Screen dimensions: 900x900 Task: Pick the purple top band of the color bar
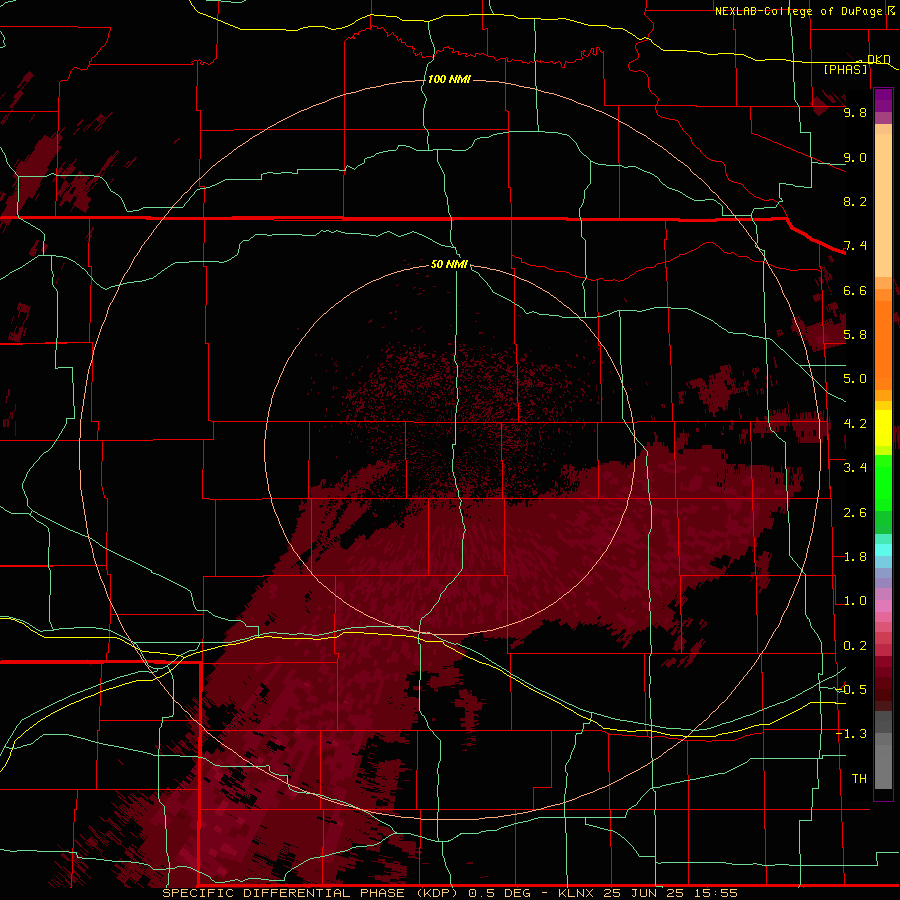(883, 100)
